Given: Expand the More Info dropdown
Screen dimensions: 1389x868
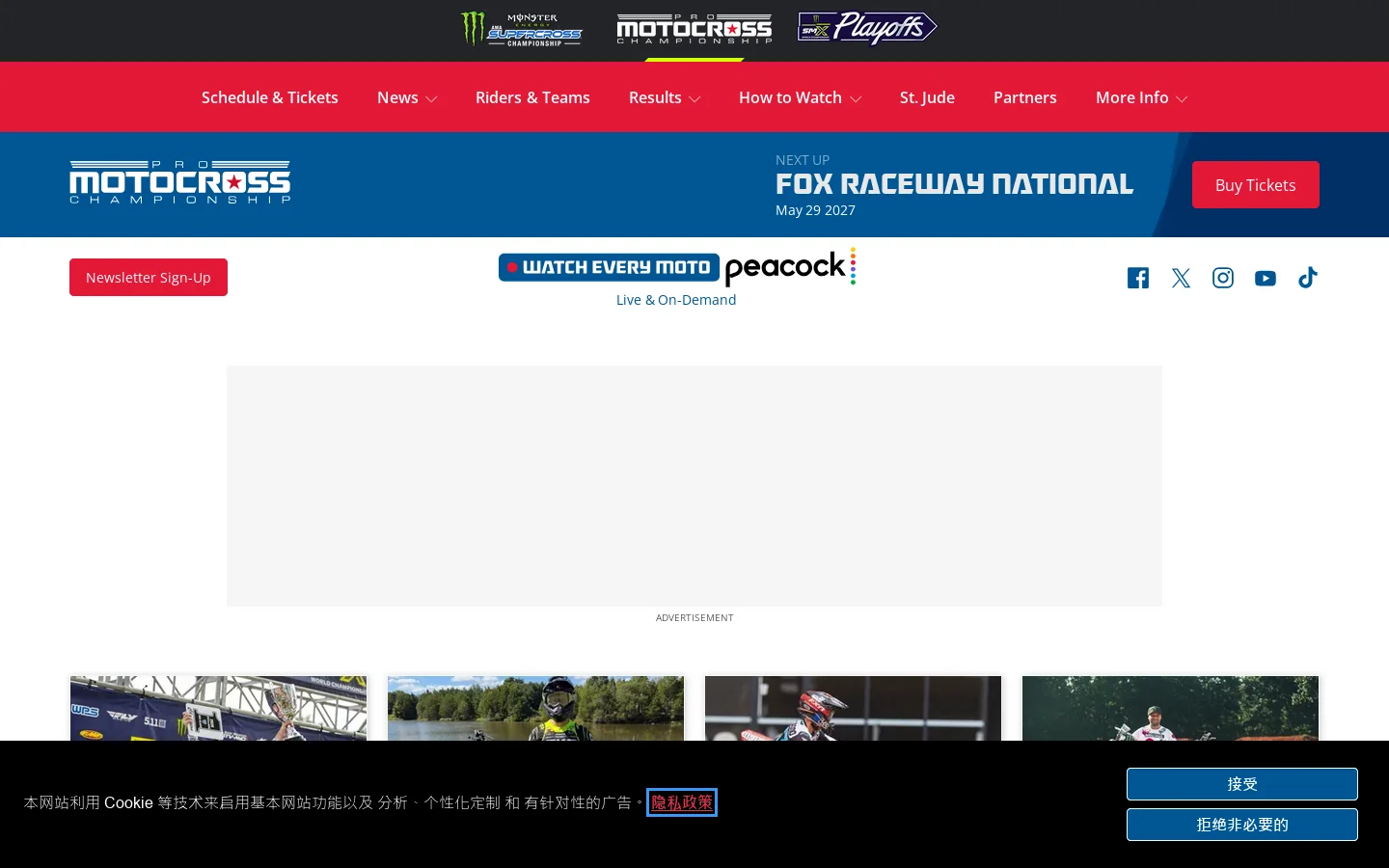Looking at the screenshot, I should 1141,97.
